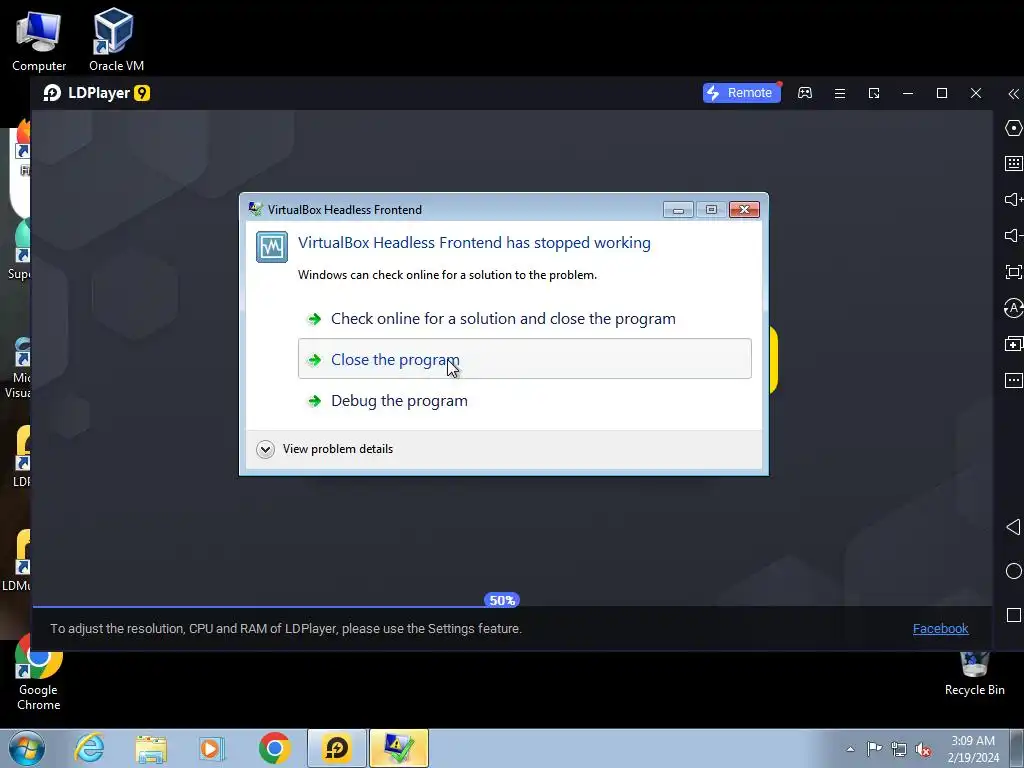
Task: Expand View problem details
Action: pos(325,449)
